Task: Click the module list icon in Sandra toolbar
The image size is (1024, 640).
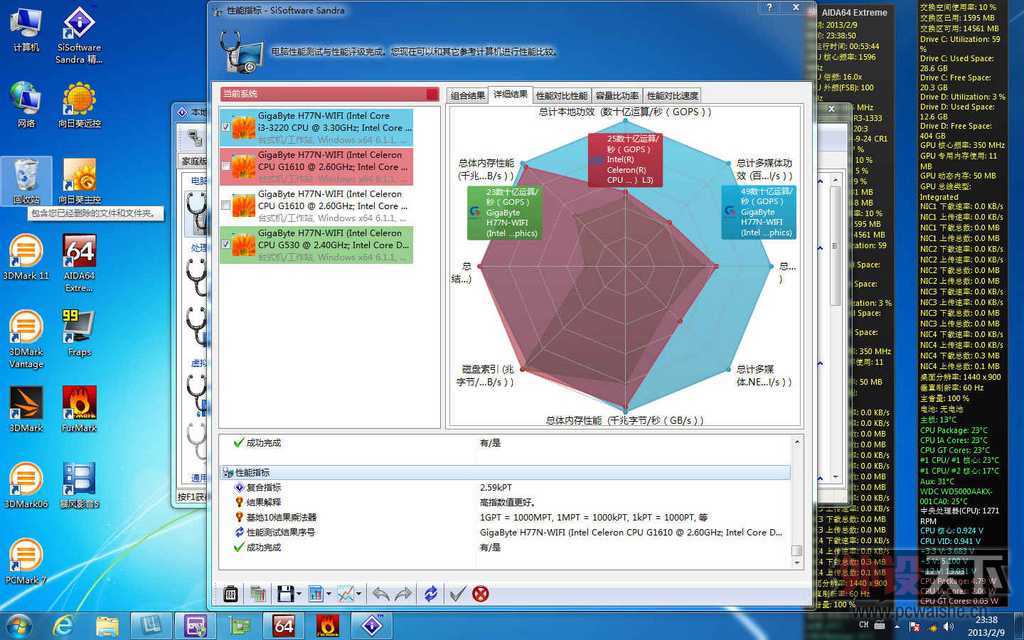Action: [x=230, y=594]
